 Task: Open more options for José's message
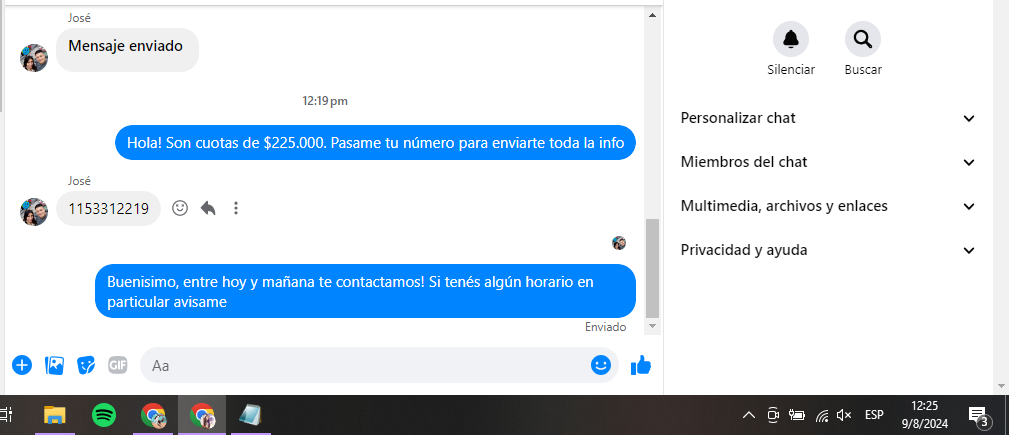coord(236,208)
